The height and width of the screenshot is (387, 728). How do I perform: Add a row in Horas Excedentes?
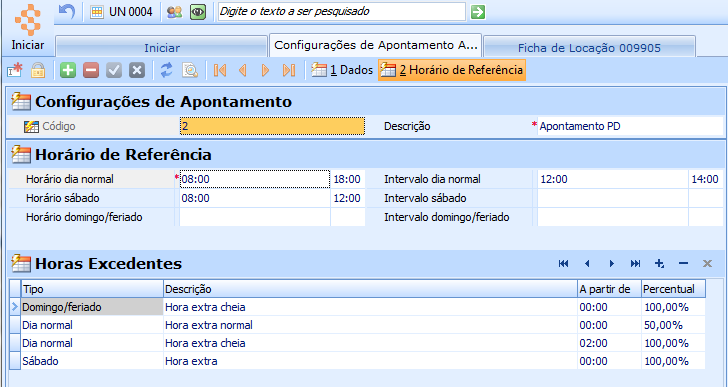[x=659, y=264]
